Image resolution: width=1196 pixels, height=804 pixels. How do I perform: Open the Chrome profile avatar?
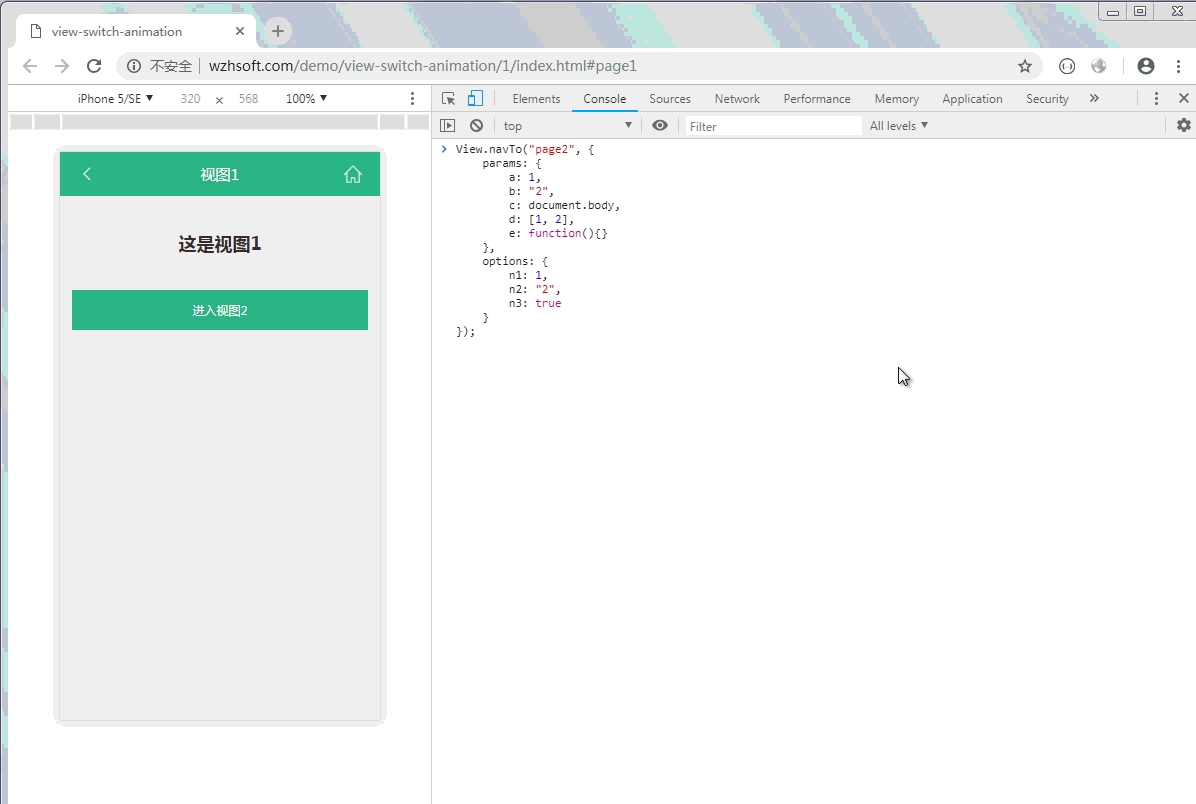click(x=1146, y=66)
